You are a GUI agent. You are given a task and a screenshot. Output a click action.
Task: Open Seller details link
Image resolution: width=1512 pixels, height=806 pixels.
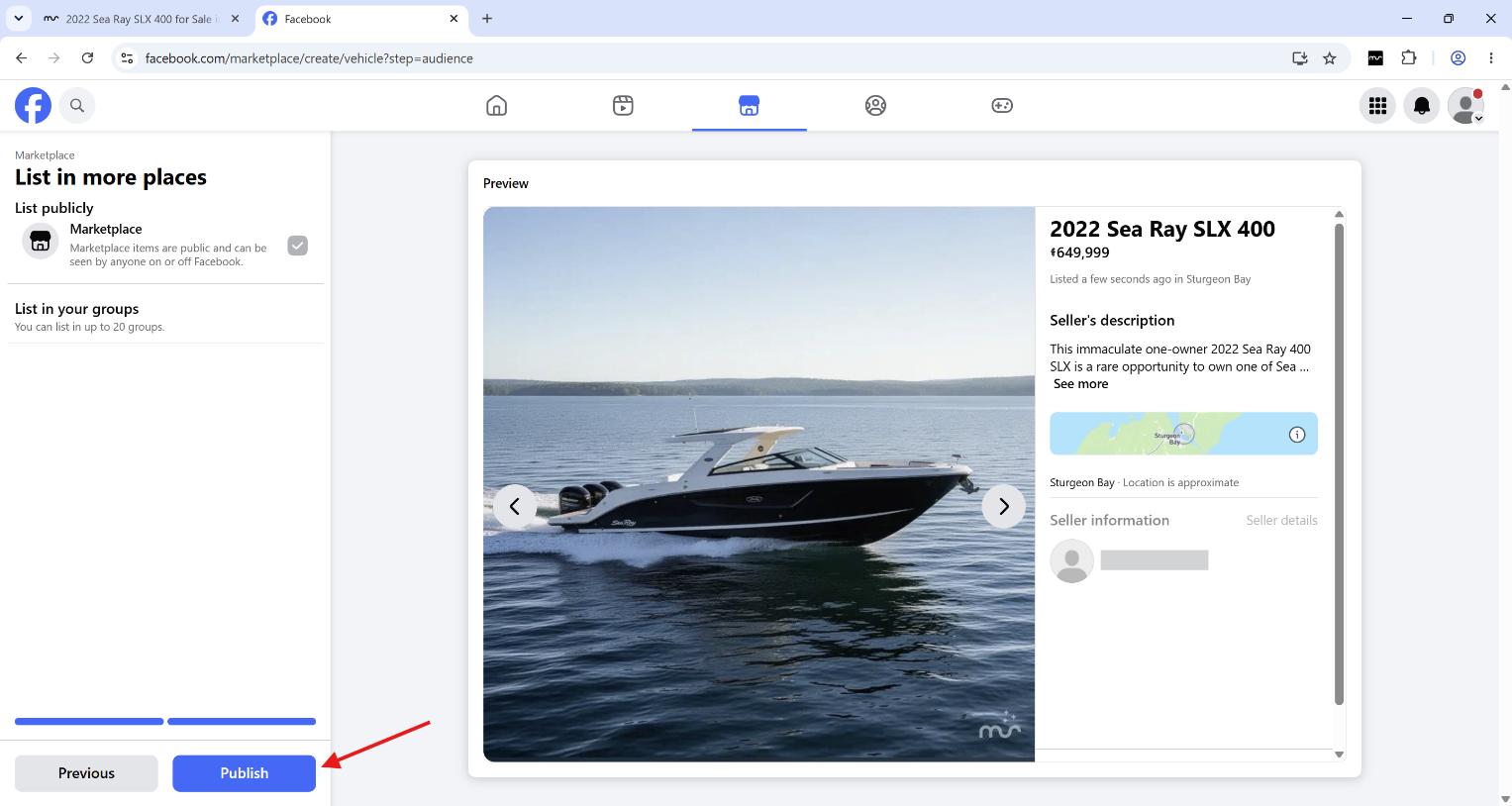point(1281,520)
